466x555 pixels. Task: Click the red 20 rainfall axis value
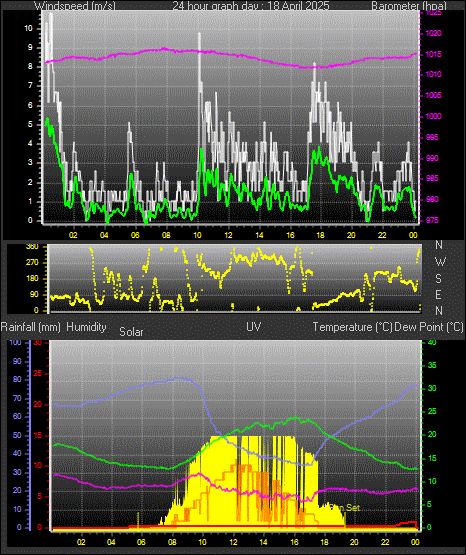pos(38,405)
